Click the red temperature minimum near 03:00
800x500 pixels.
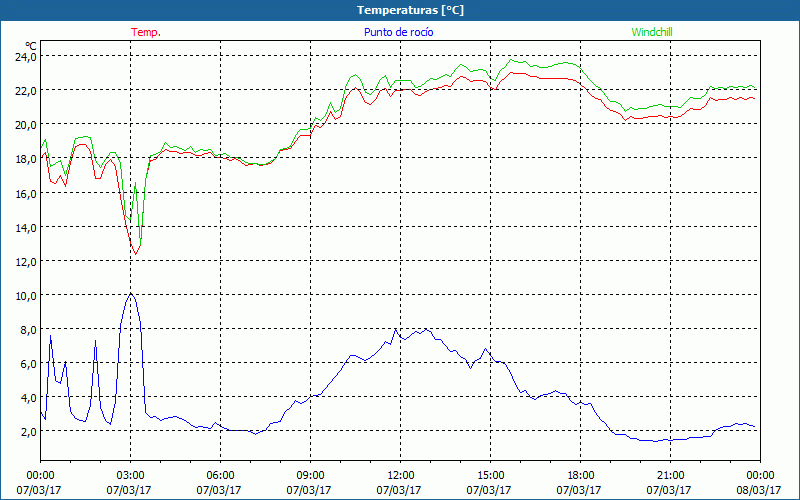point(135,254)
